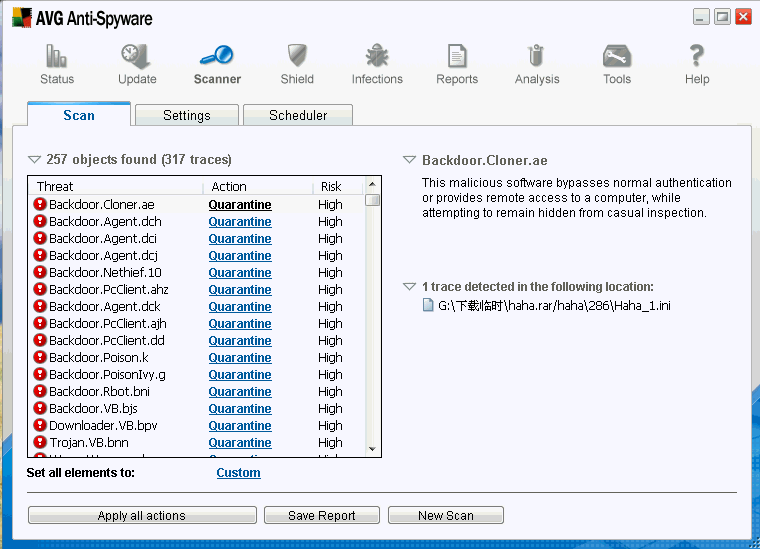
Task: Change Quarantine action for Trojan.VB.bnn
Action: click(240, 442)
